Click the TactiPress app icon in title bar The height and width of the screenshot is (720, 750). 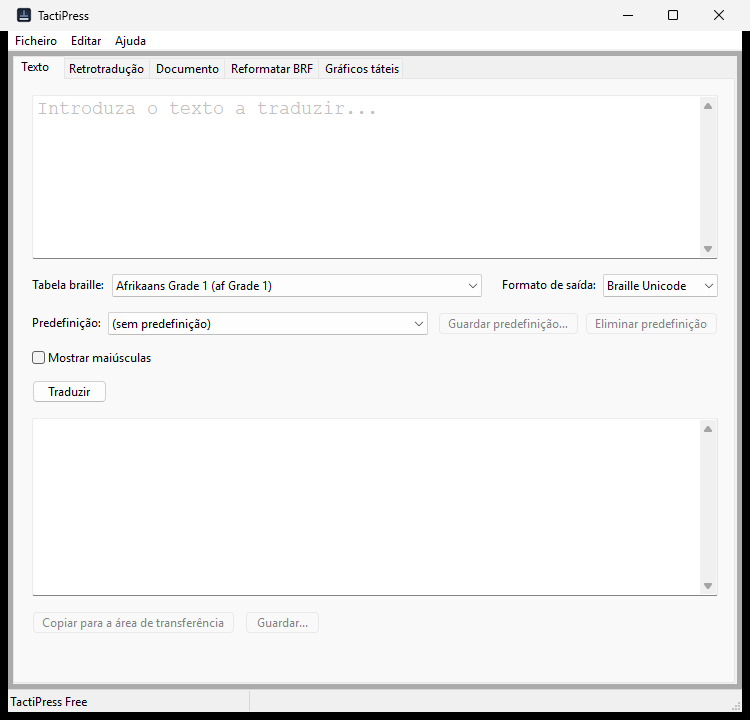point(23,15)
